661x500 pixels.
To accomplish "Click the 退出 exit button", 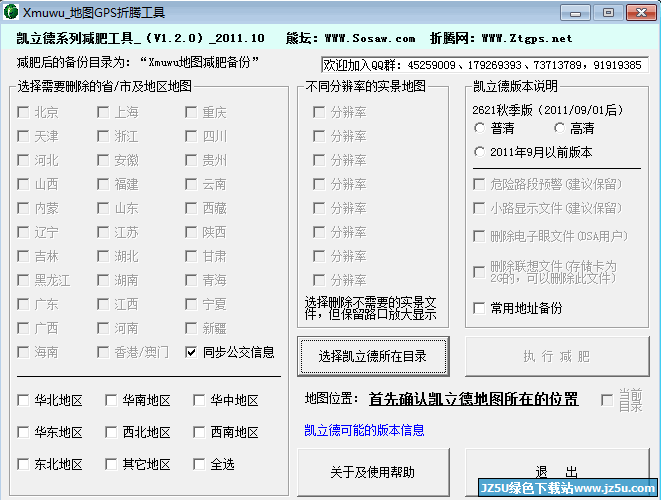I will click(x=557, y=472).
